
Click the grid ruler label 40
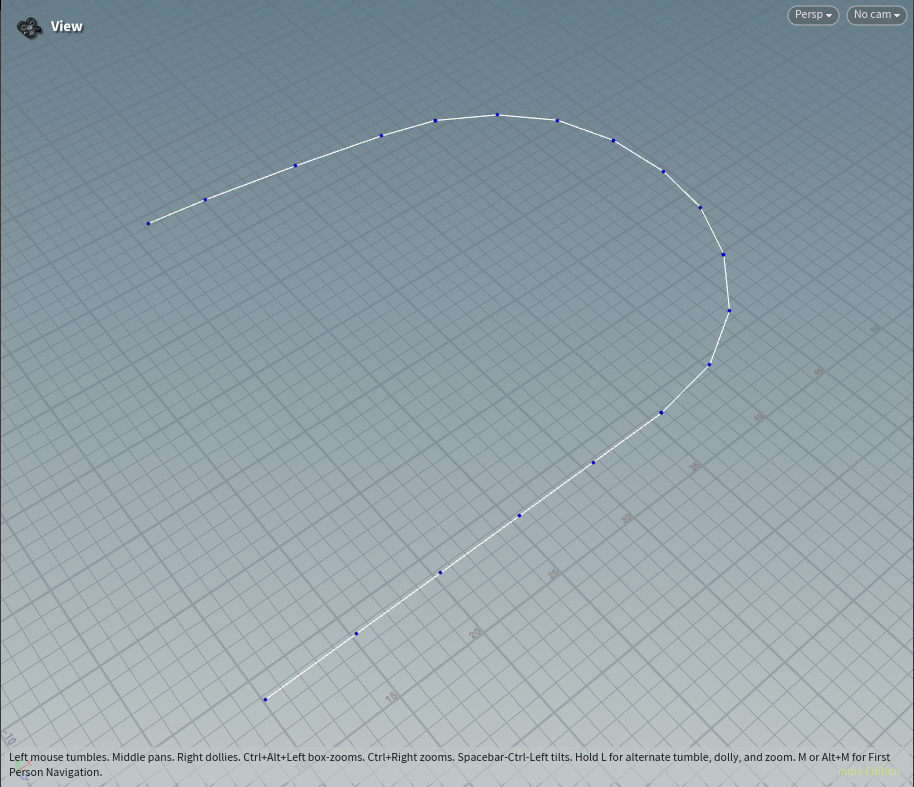tap(759, 418)
